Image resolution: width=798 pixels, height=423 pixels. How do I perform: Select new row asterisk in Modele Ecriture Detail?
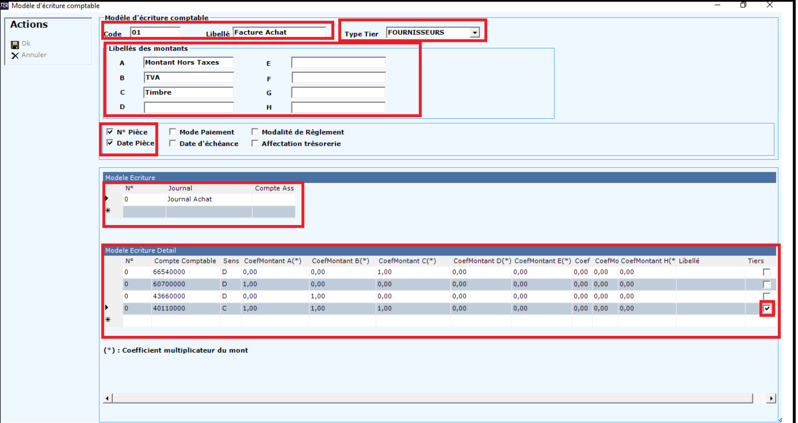(107, 320)
